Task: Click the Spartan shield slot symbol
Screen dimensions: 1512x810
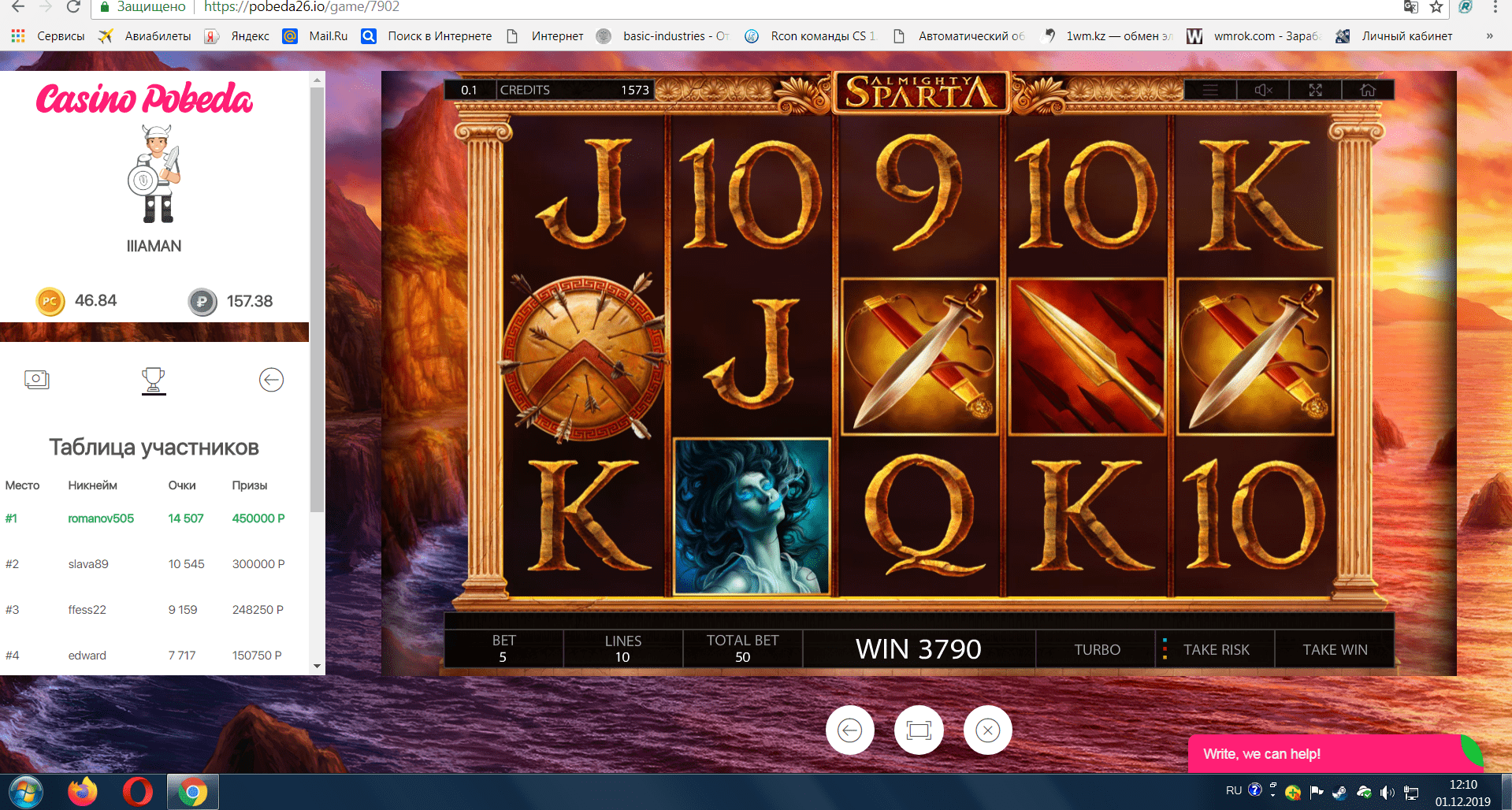Action: (584, 357)
